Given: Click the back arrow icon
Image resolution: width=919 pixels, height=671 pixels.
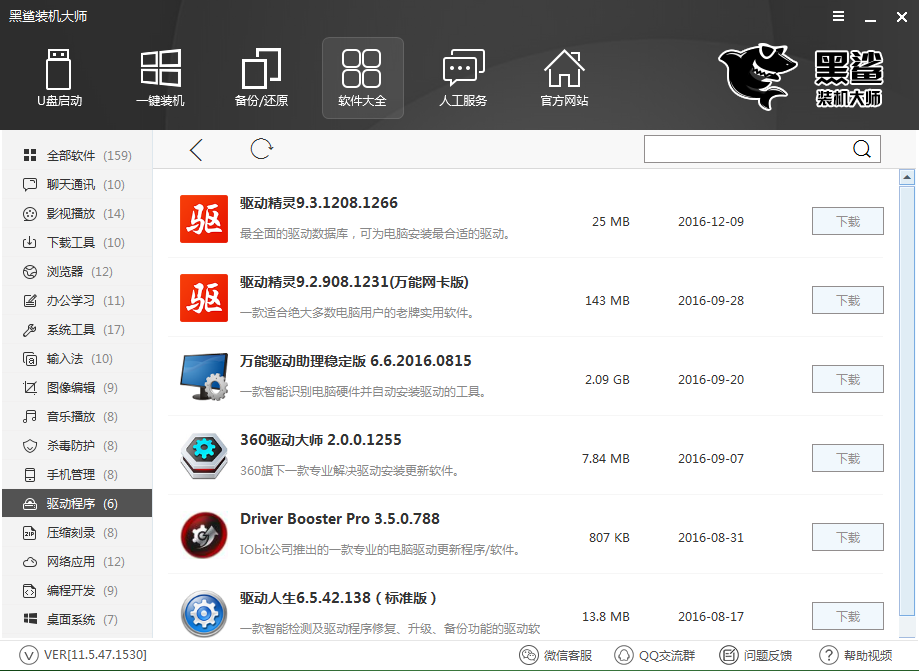Looking at the screenshot, I should tap(196, 150).
